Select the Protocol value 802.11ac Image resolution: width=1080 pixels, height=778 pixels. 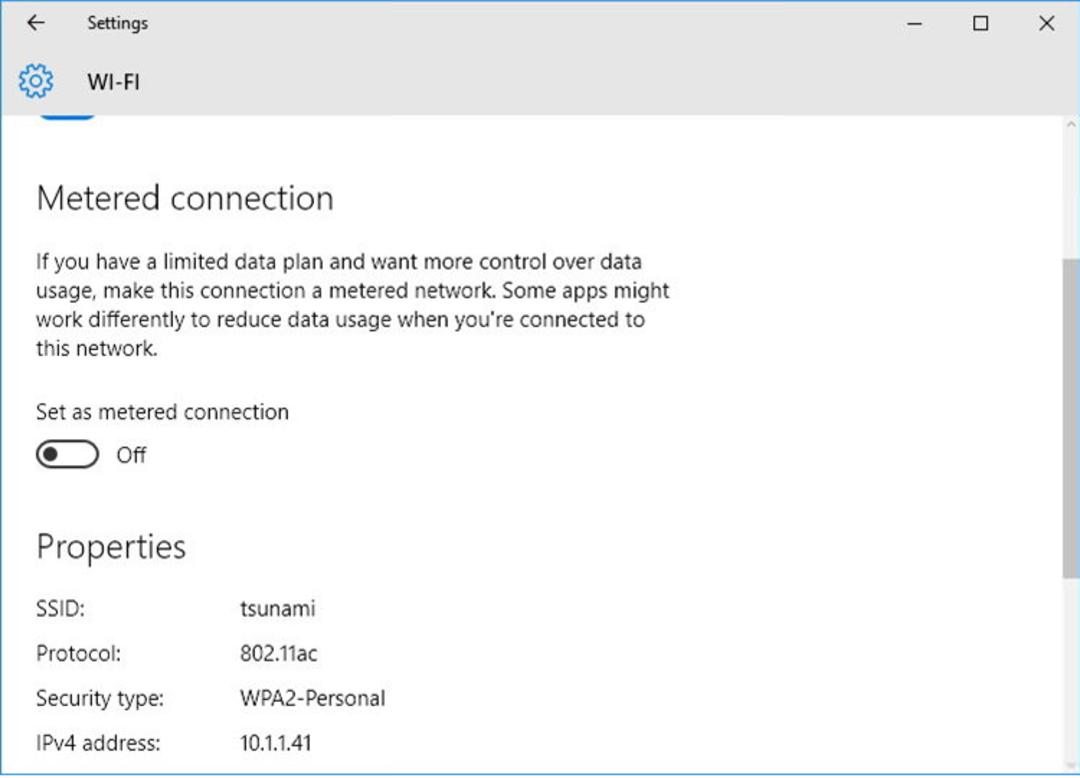(x=278, y=653)
